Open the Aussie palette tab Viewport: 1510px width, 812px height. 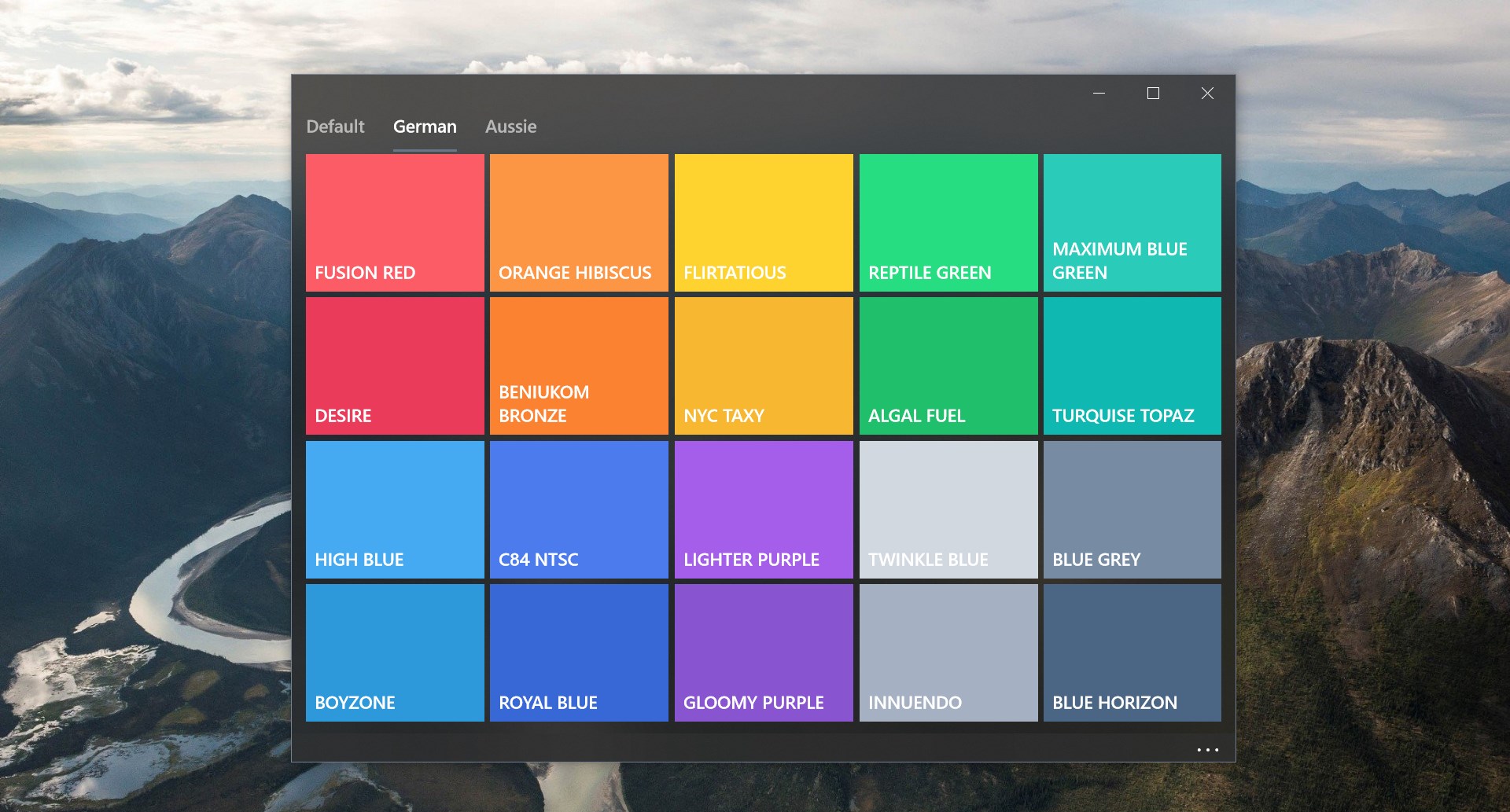511,127
